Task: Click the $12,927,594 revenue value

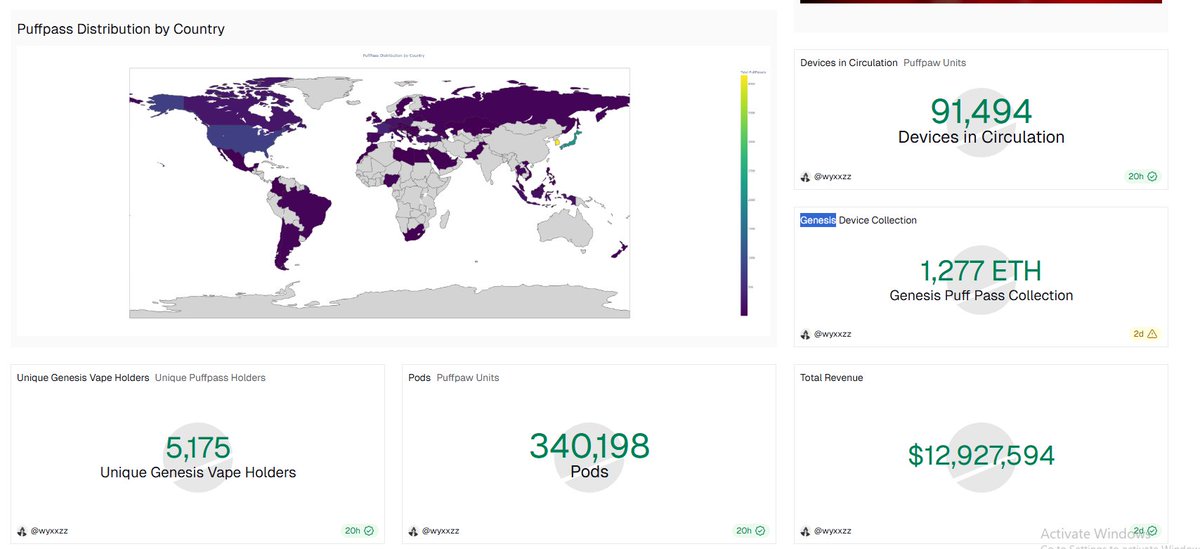Action: tap(981, 456)
